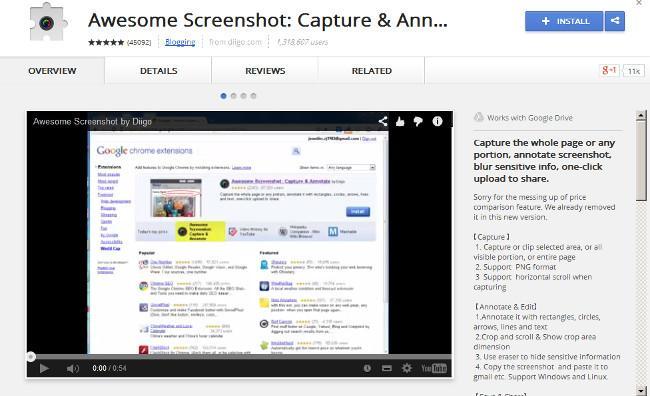Select the fourth carousel dot
This screenshot has height=396, width=650.
tap(253, 96)
